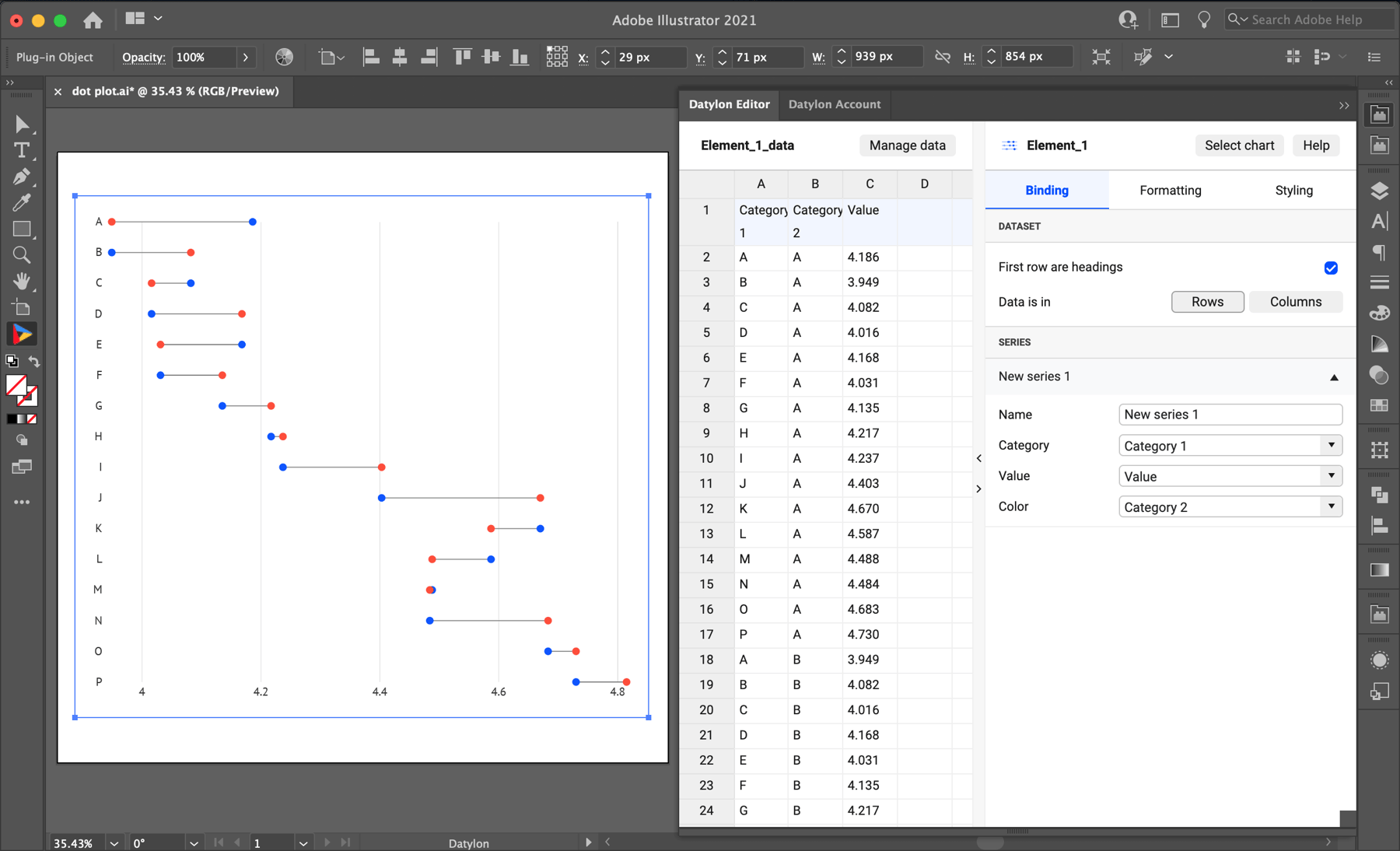The image size is (1400, 851).
Task: Swap fill and stroke colors in the toolbar
Action: [x=34, y=361]
